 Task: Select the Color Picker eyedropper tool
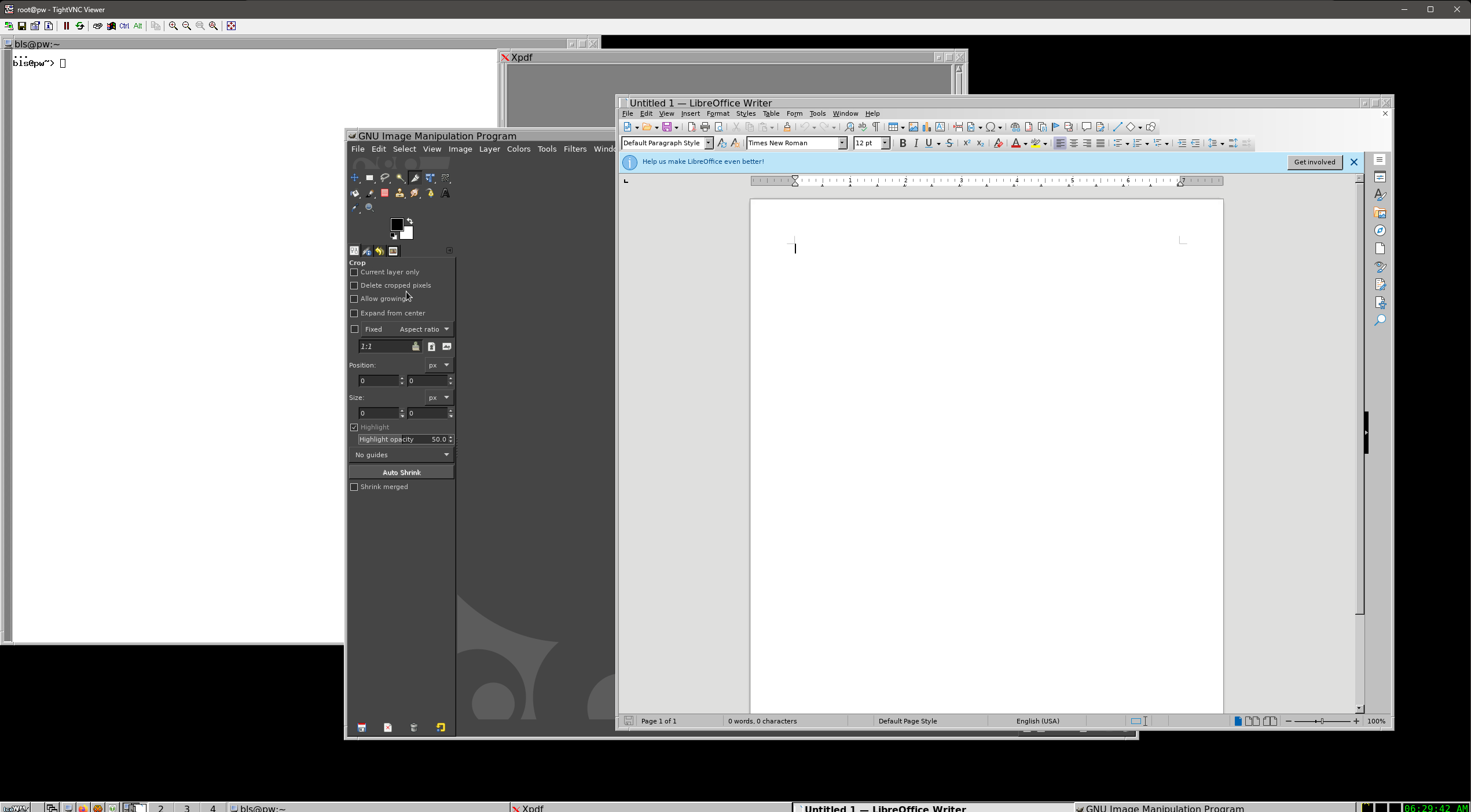[x=355, y=208]
